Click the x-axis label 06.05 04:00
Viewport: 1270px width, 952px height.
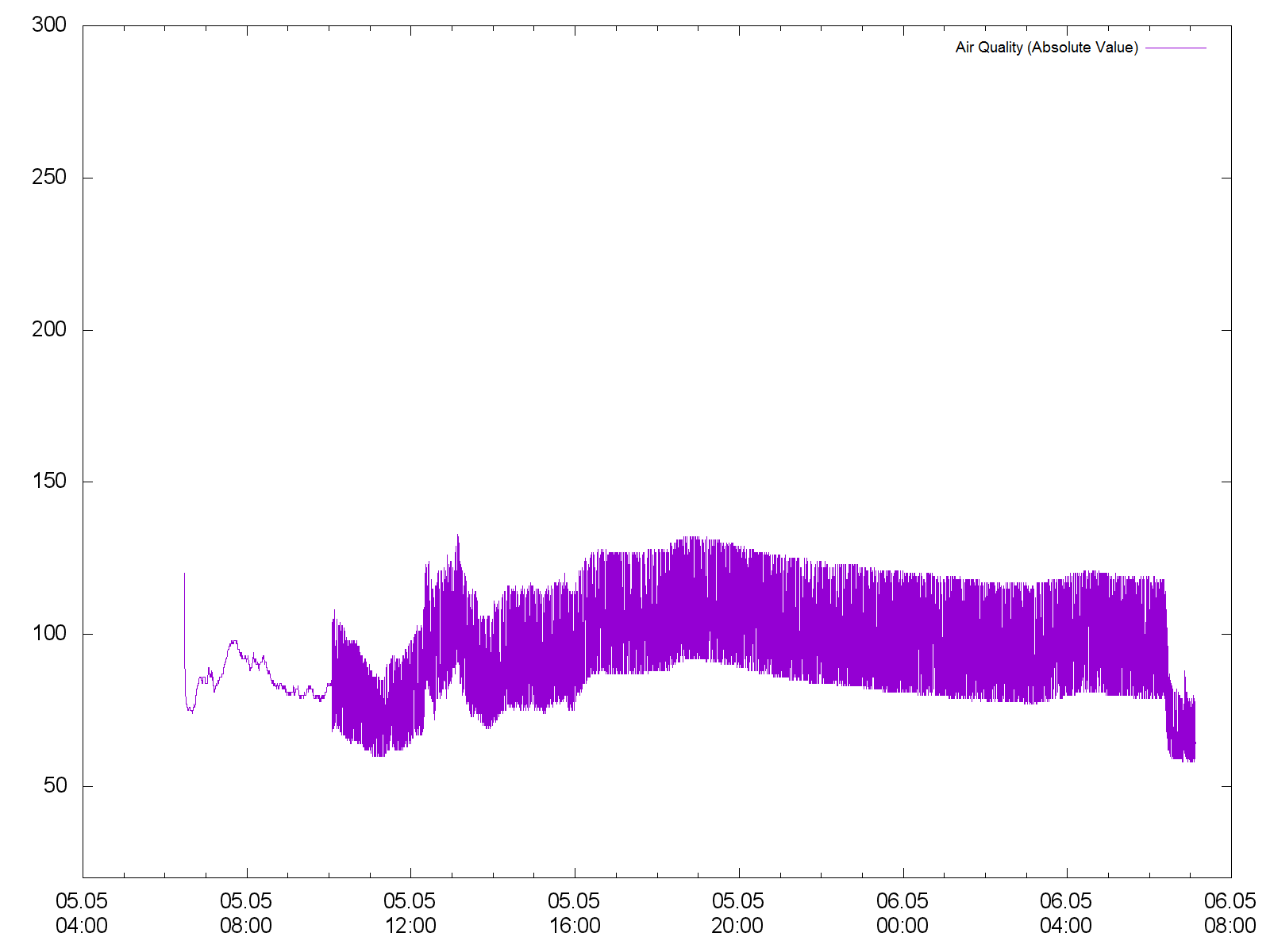(x=1066, y=913)
